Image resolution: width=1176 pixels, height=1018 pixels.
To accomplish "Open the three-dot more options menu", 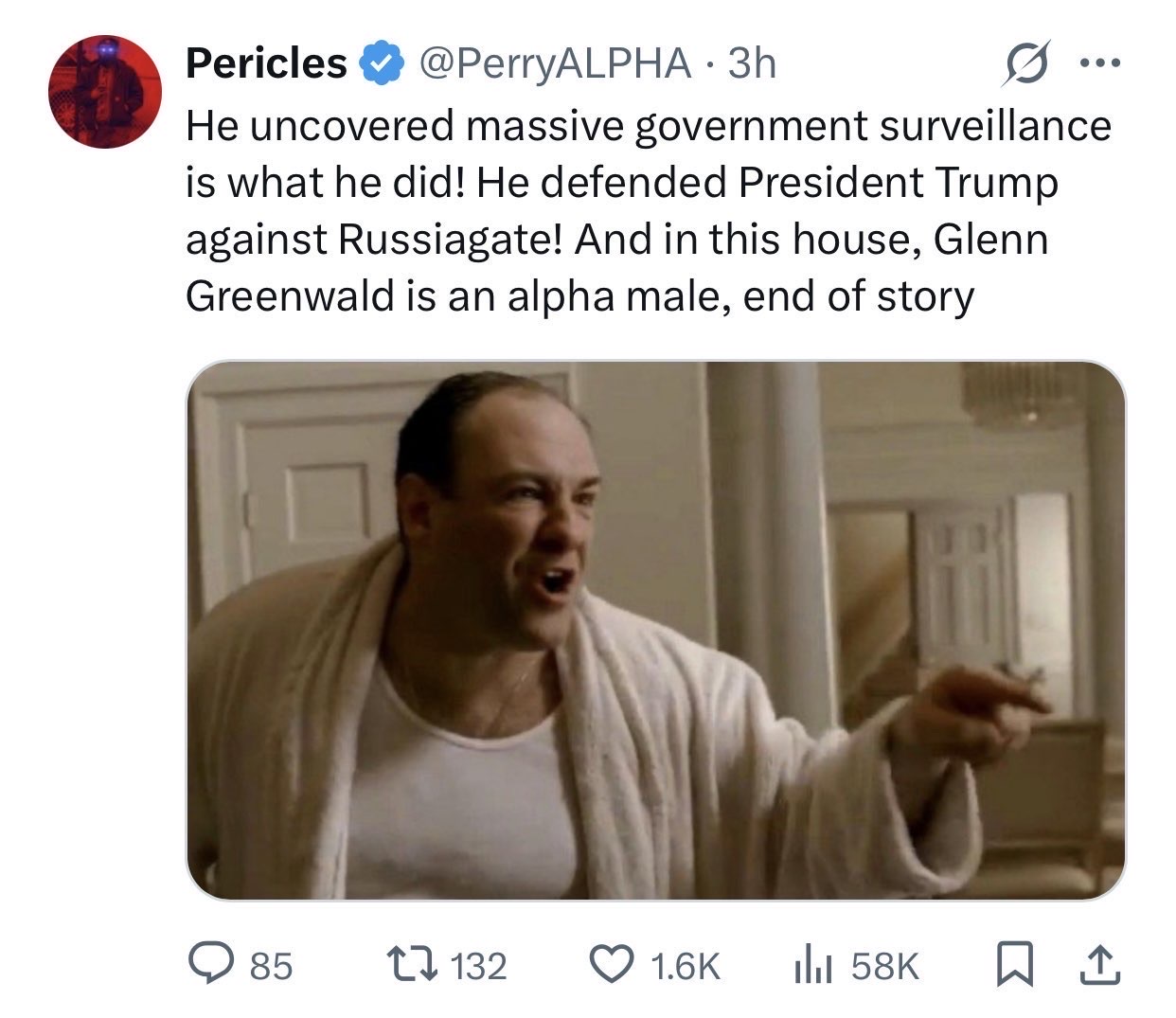I will point(1100,63).
